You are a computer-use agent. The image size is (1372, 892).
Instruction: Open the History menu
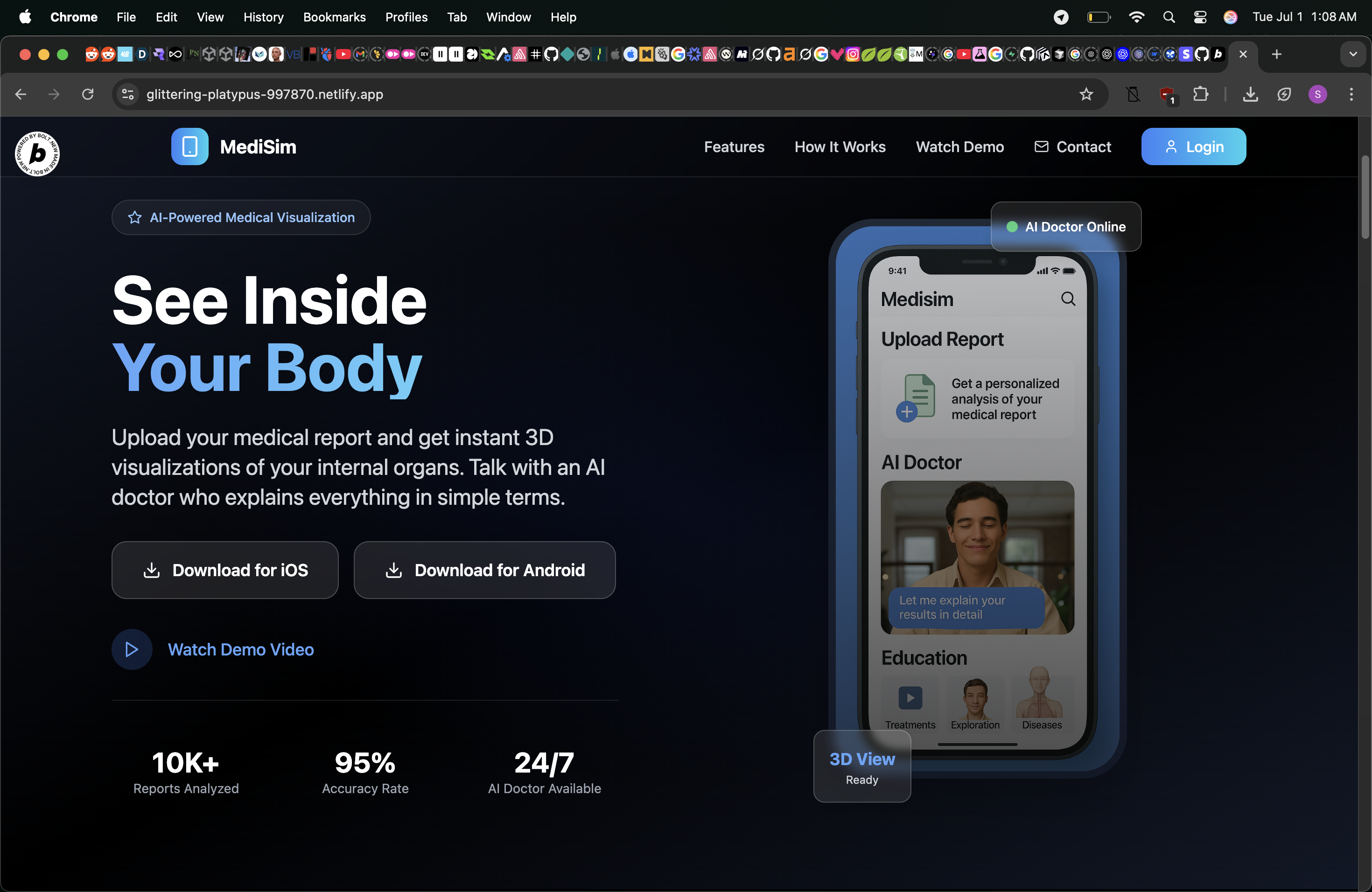click(263, 17)
